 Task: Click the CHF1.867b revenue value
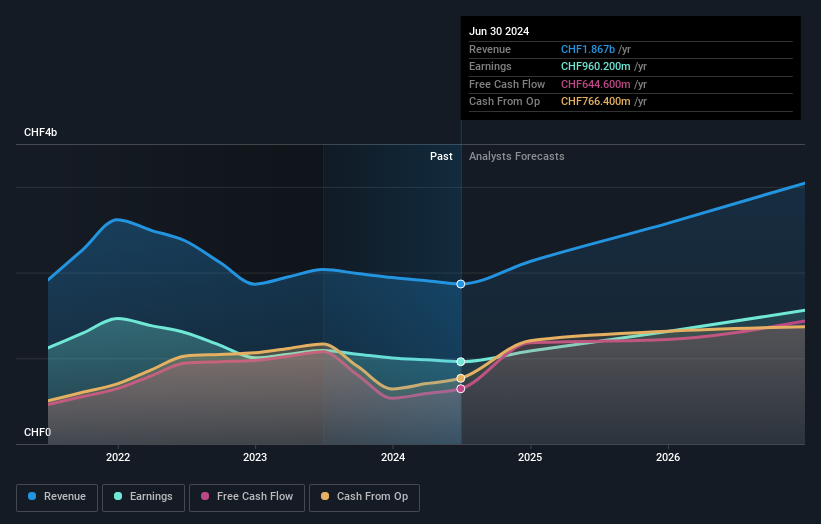click(587, 49)
